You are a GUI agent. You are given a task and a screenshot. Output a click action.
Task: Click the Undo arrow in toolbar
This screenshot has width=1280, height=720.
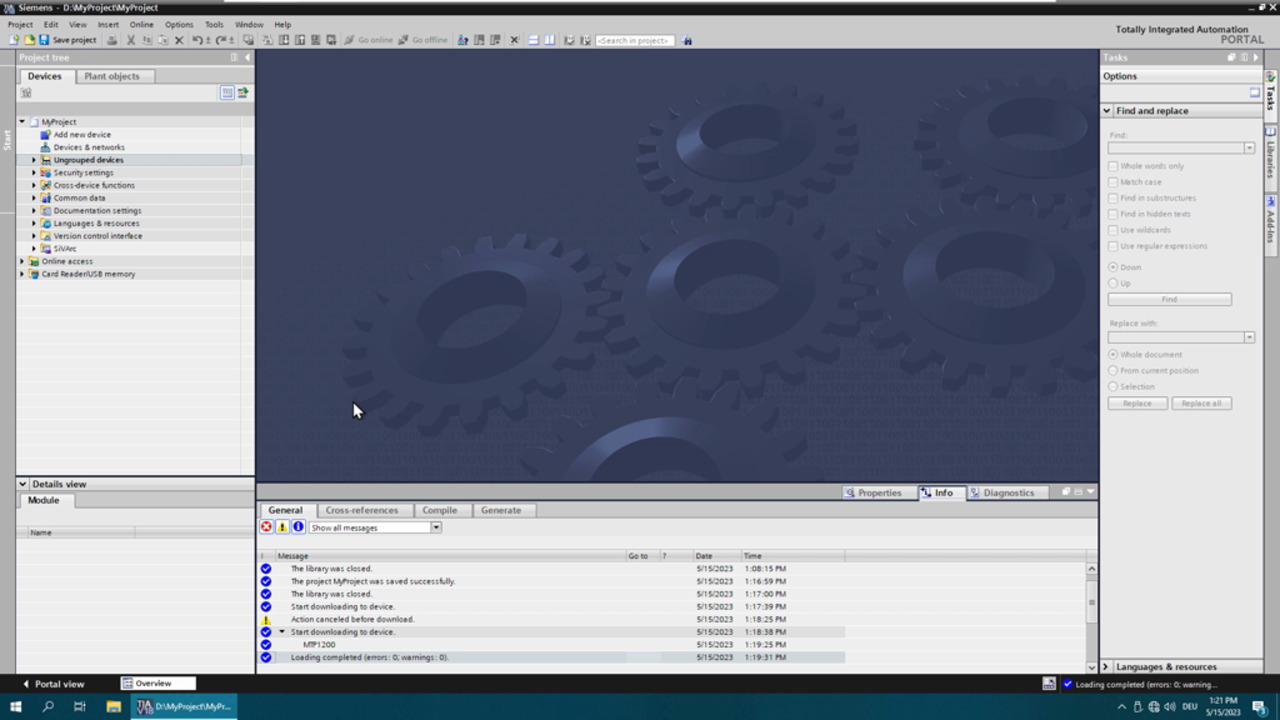(197, 40)
